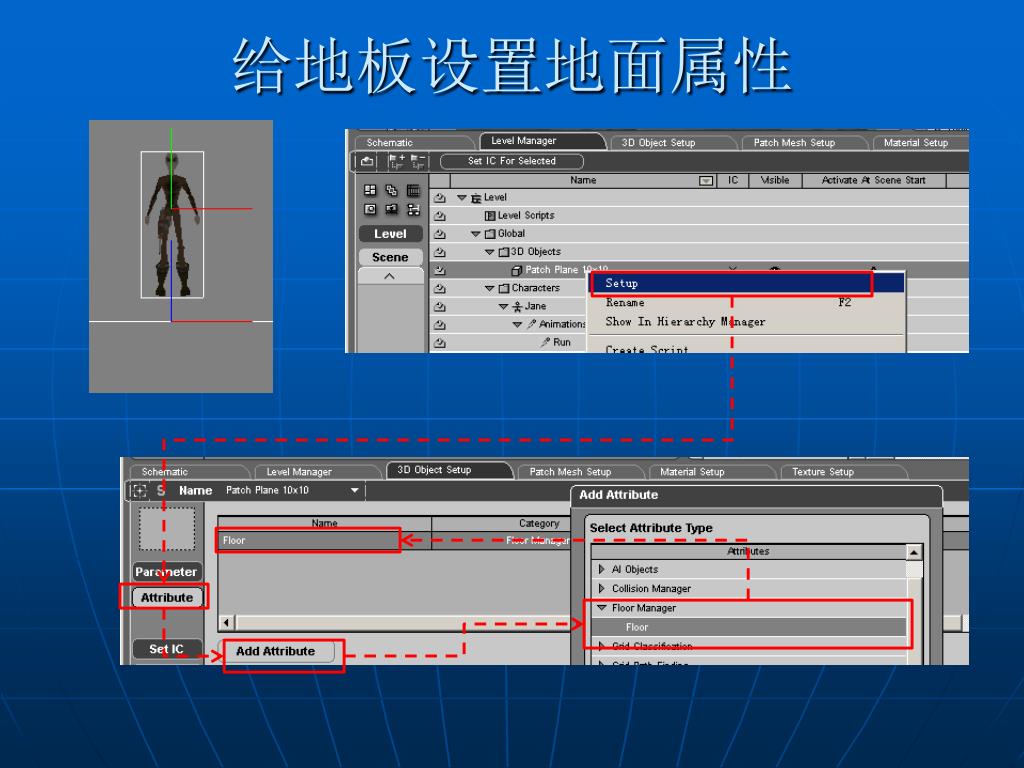Image resolution: width=1024 pixels, height=768 pixels.
Task: Choose Rename from the context menu
Action: (747, 302)
